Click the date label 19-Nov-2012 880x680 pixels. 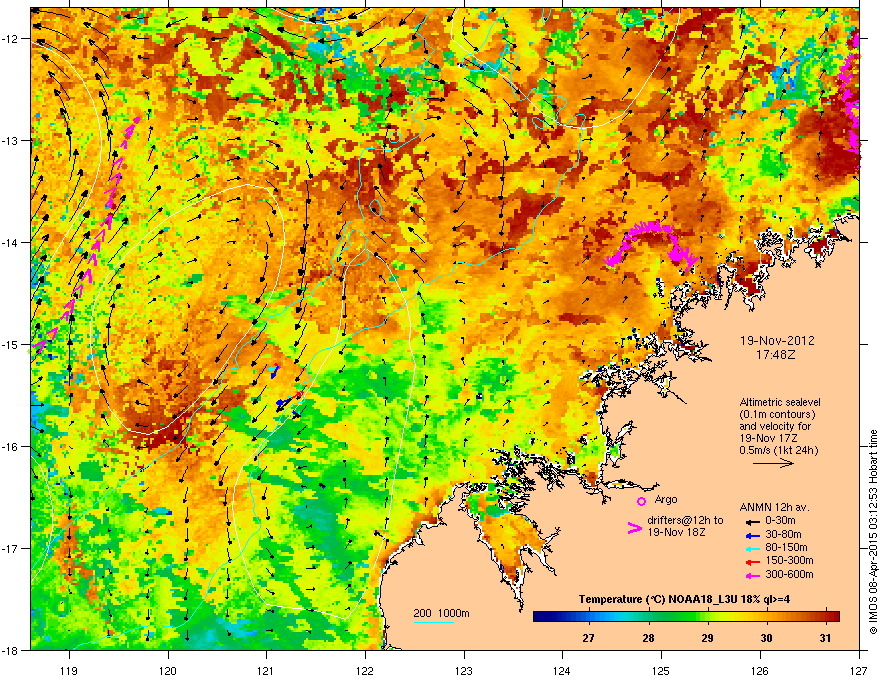(x=777, y=341)
